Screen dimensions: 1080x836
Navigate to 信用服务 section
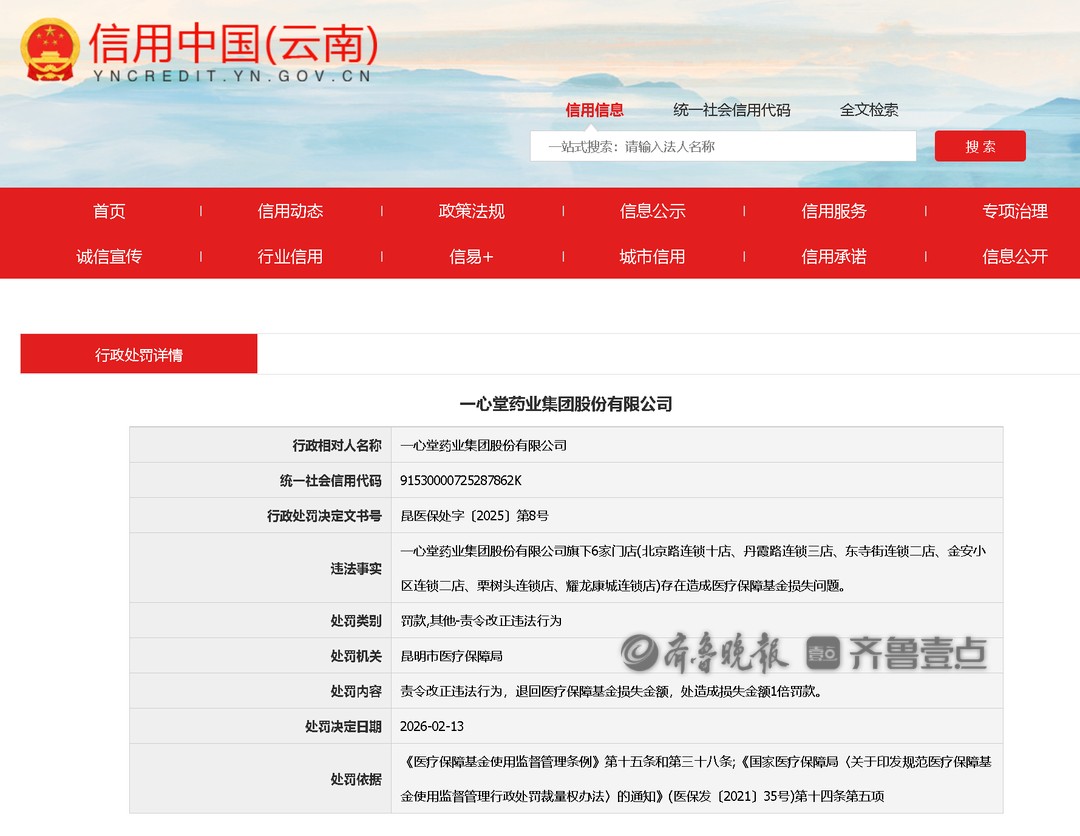point(833,211)
